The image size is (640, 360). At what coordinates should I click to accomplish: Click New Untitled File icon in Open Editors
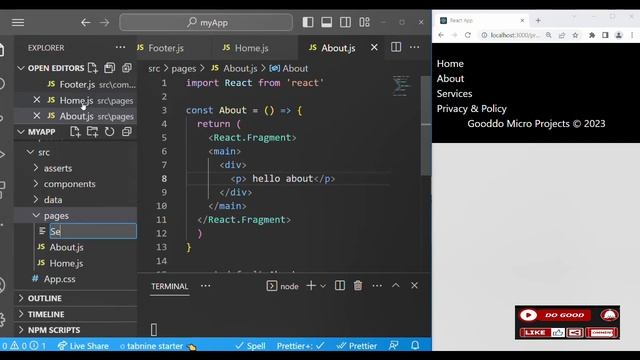point(93,68)
